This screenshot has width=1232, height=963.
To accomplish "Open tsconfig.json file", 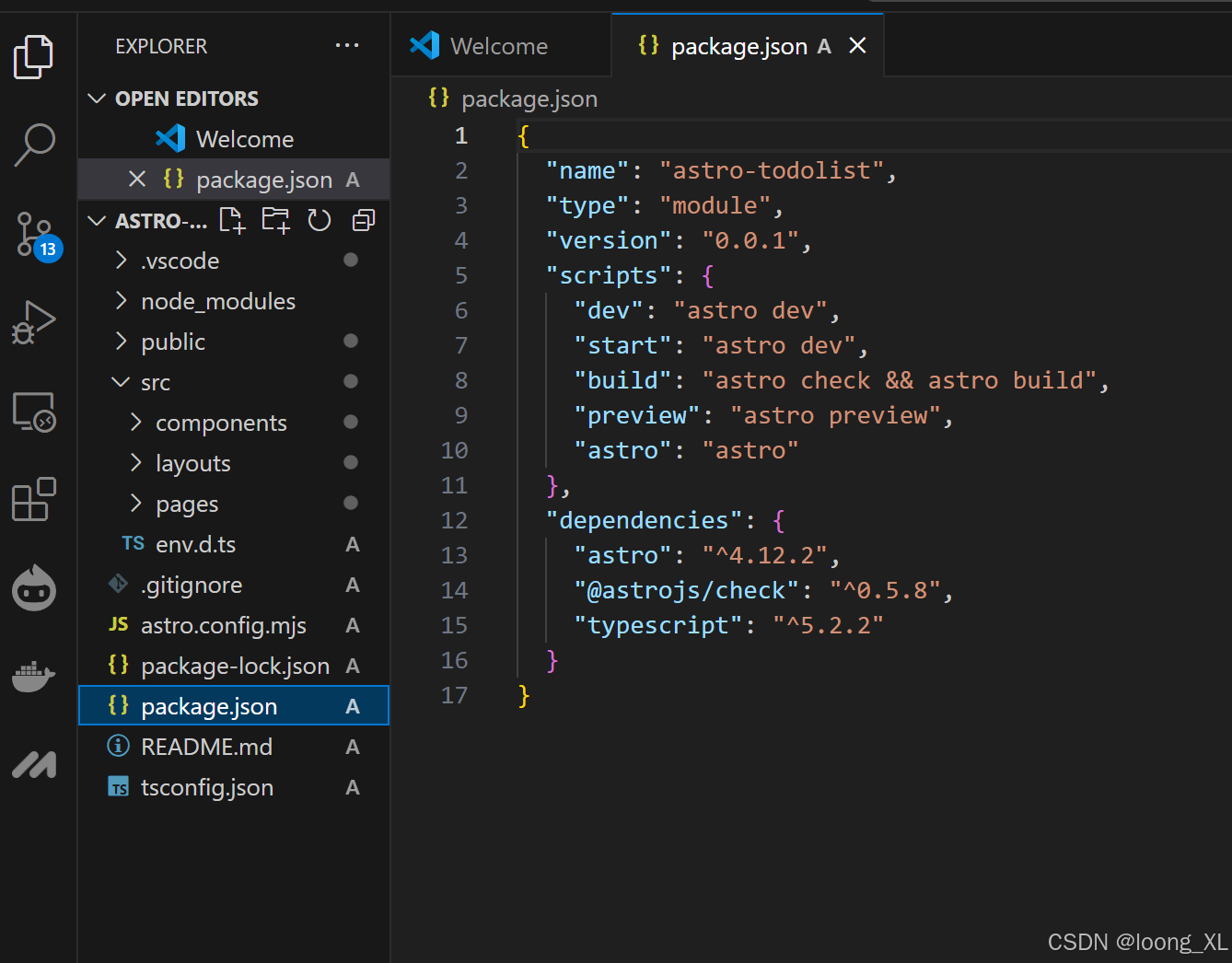I will pos(234,787).
